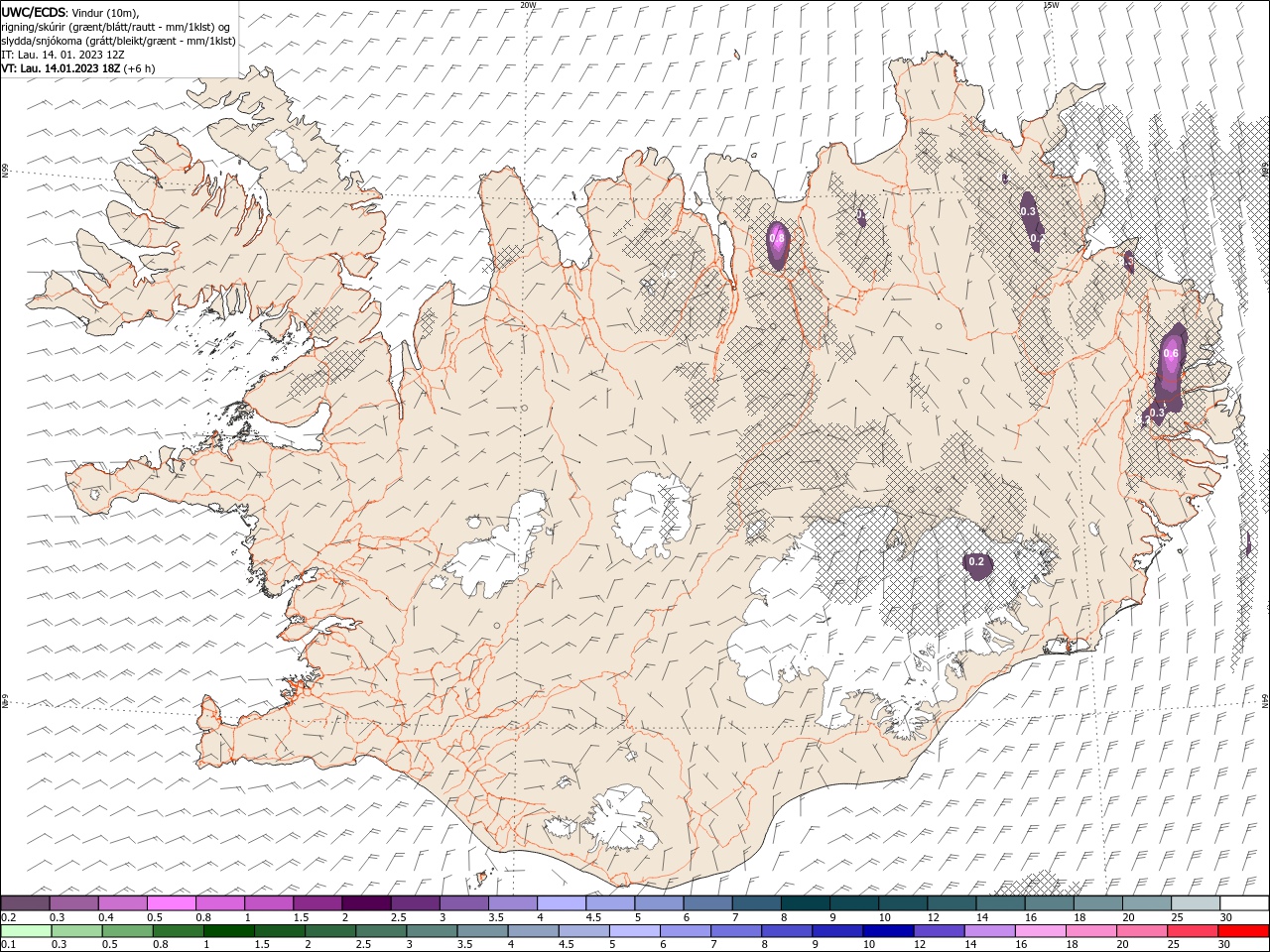Click the '15W' longitude label
Screen dimensions: 1270x952
coord(1051,5)
